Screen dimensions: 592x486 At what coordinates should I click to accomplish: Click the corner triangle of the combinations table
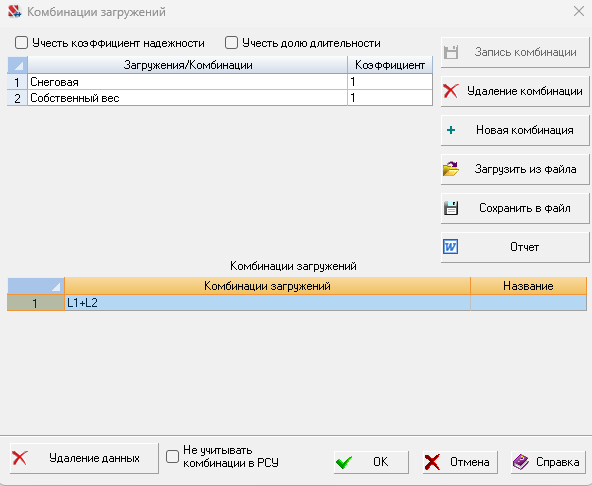[x=36, y=286]
